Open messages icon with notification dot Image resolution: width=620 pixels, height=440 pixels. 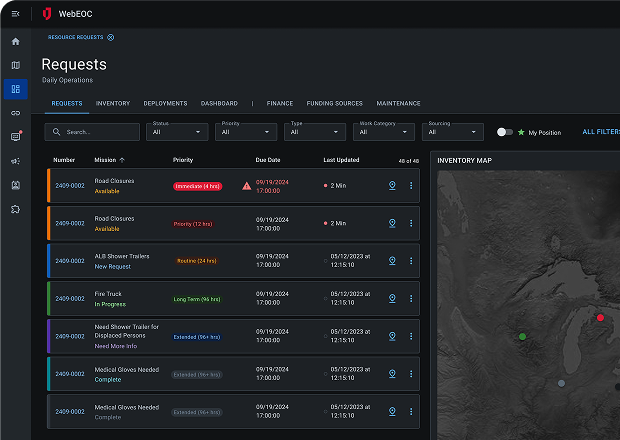tap(15, 137)
